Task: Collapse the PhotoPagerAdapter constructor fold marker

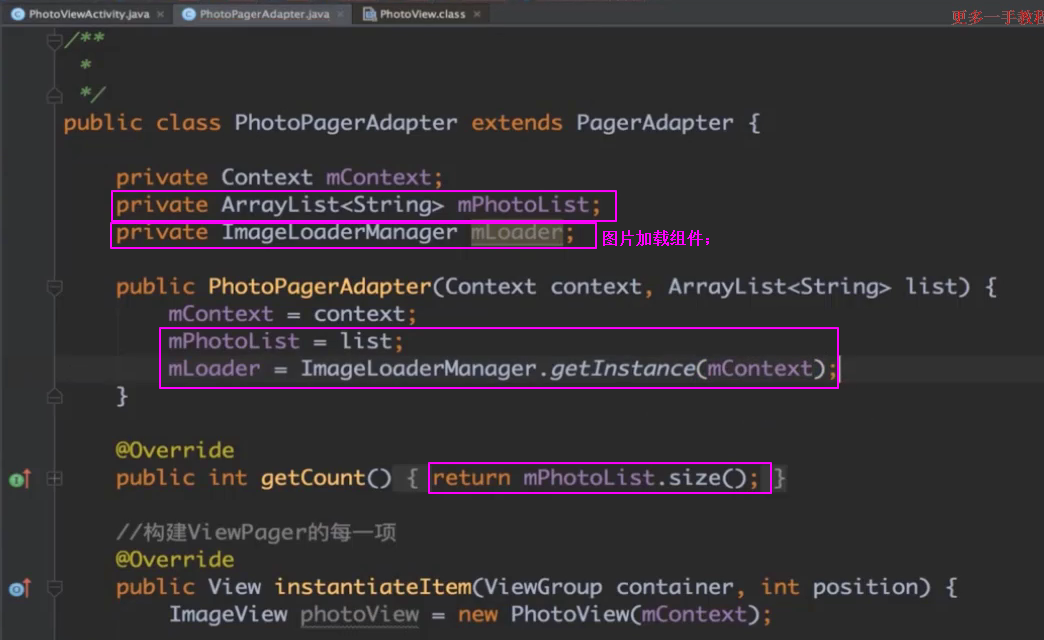Action: [x=55, y=287]
